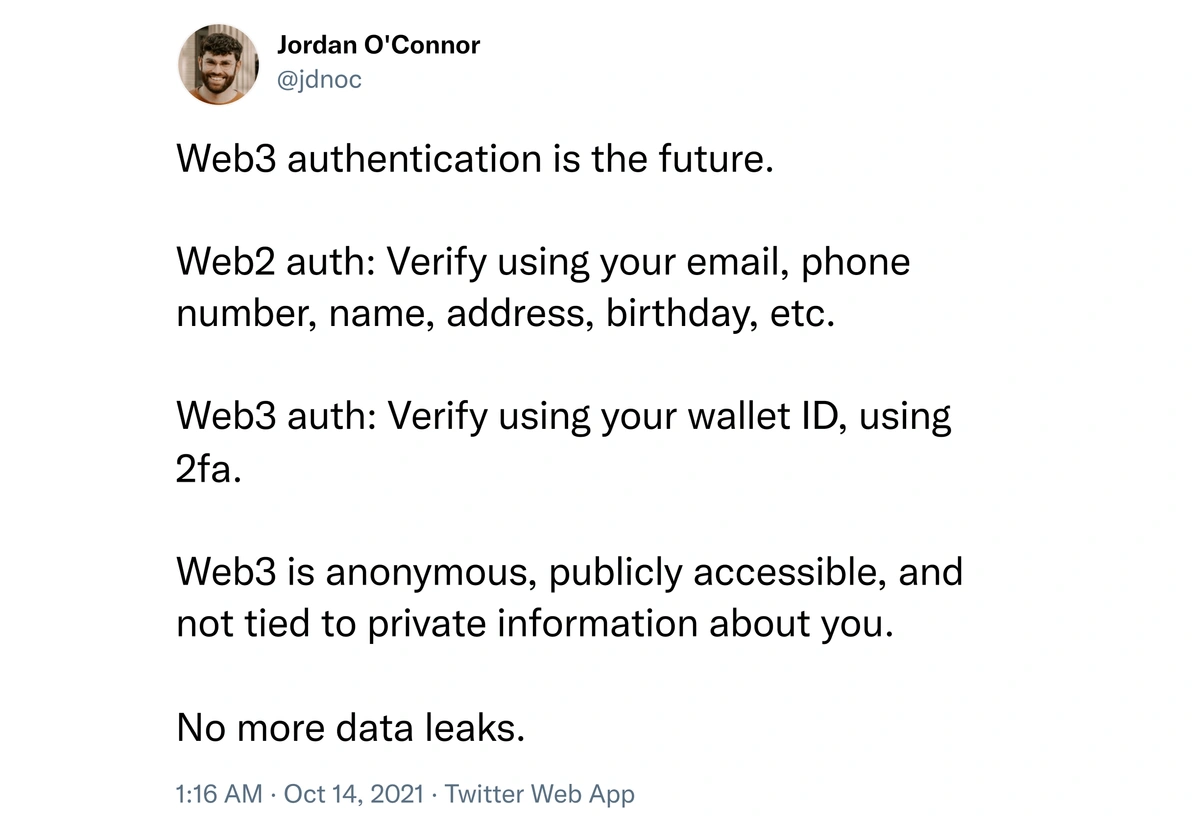Click the line "No more data leaks."

(x=350, y=728)
